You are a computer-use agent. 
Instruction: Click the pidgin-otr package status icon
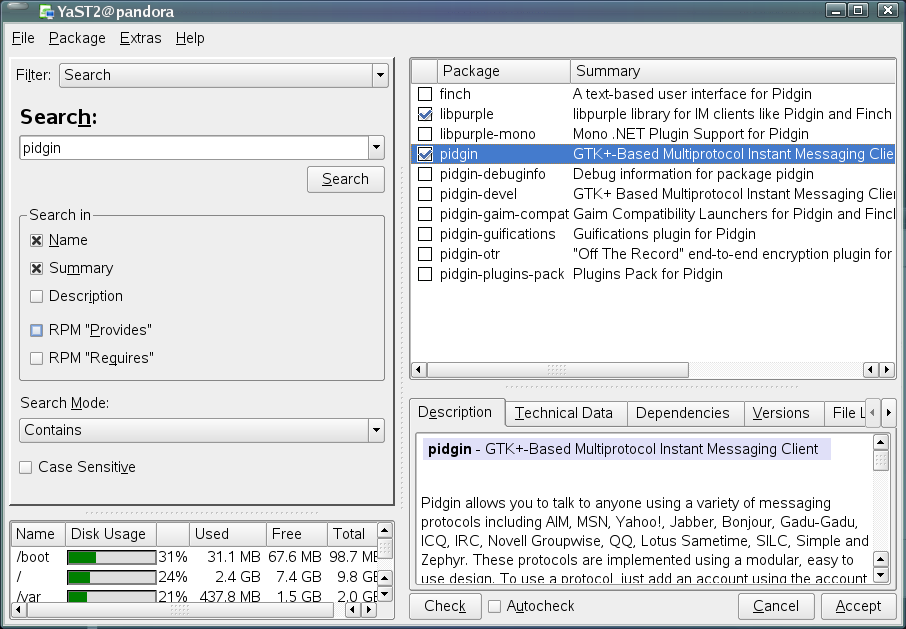(x=425, y=254)
